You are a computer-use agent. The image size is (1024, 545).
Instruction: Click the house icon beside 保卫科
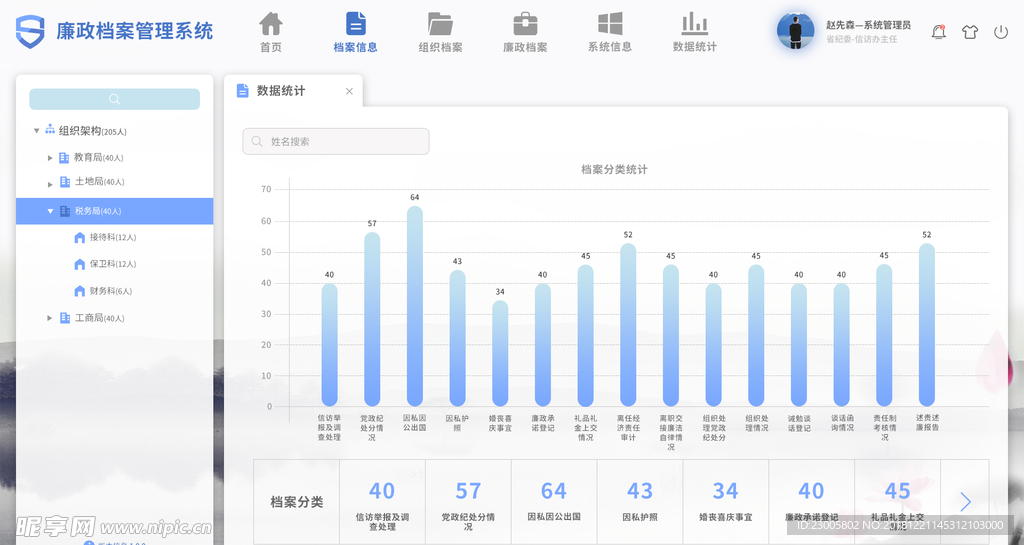click(80, 264)
